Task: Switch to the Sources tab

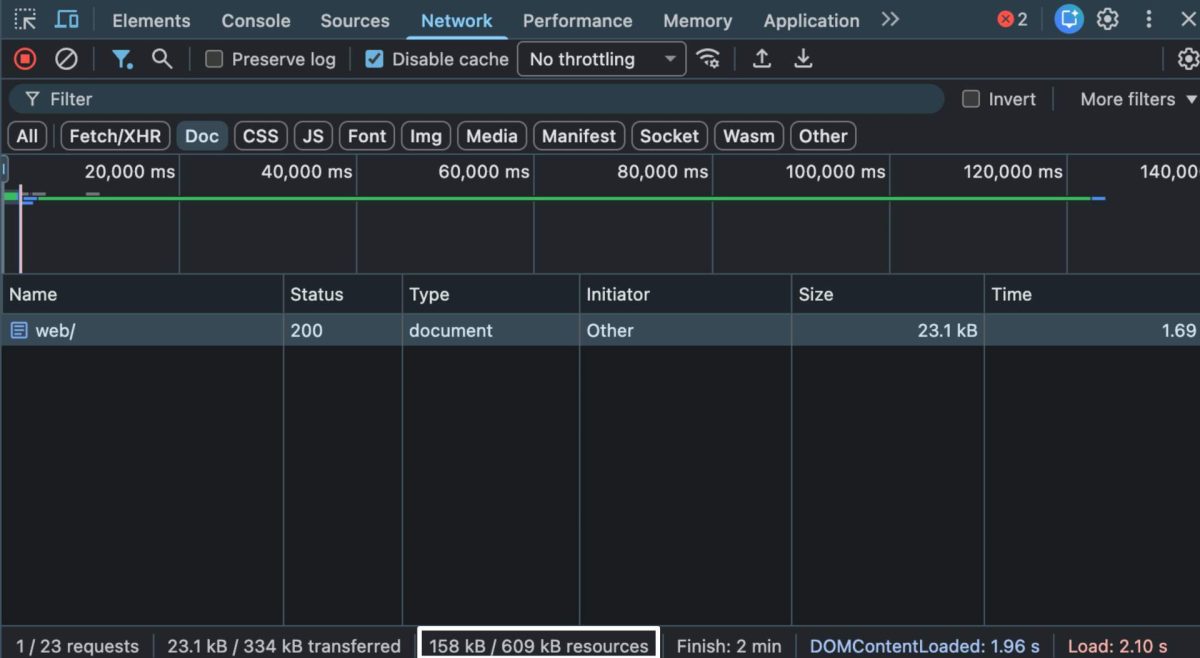Action: tap(355, 20)
